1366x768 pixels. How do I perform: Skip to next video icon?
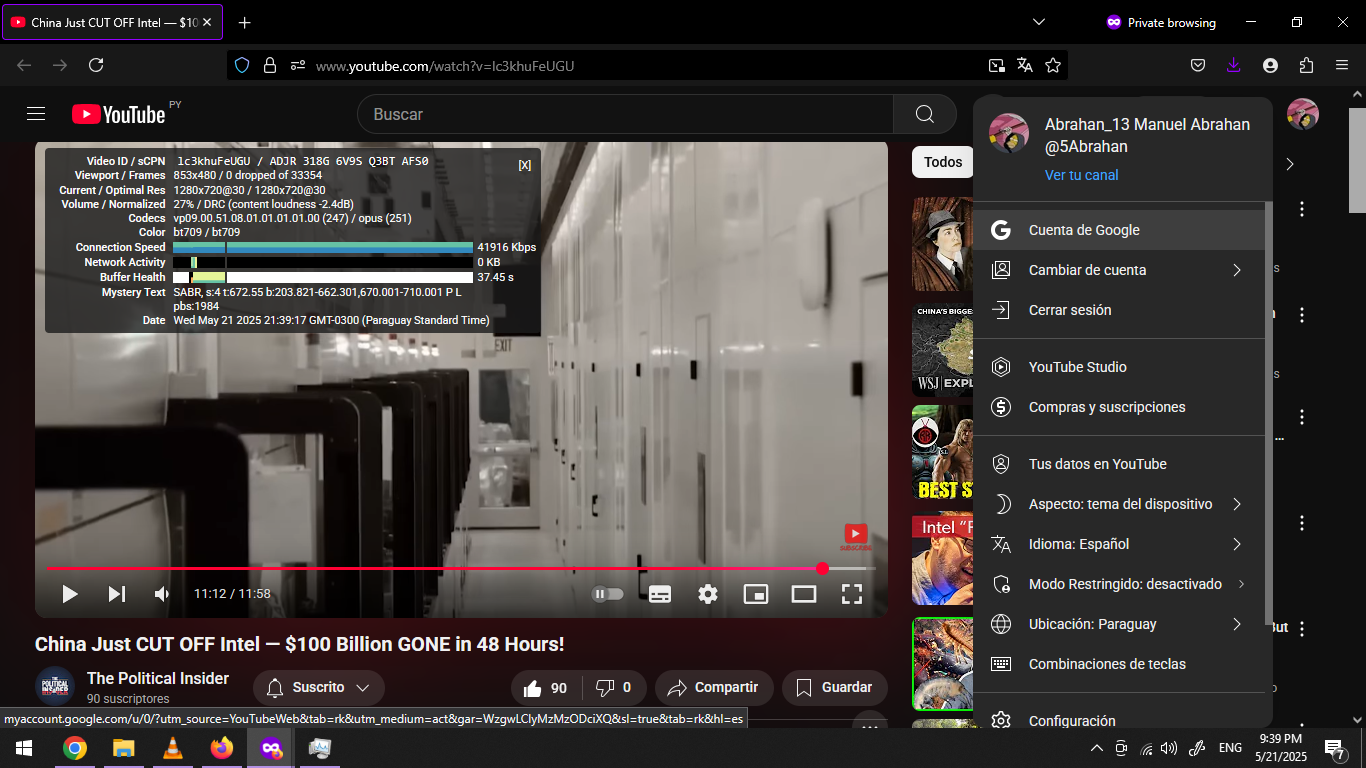[117, 594]
